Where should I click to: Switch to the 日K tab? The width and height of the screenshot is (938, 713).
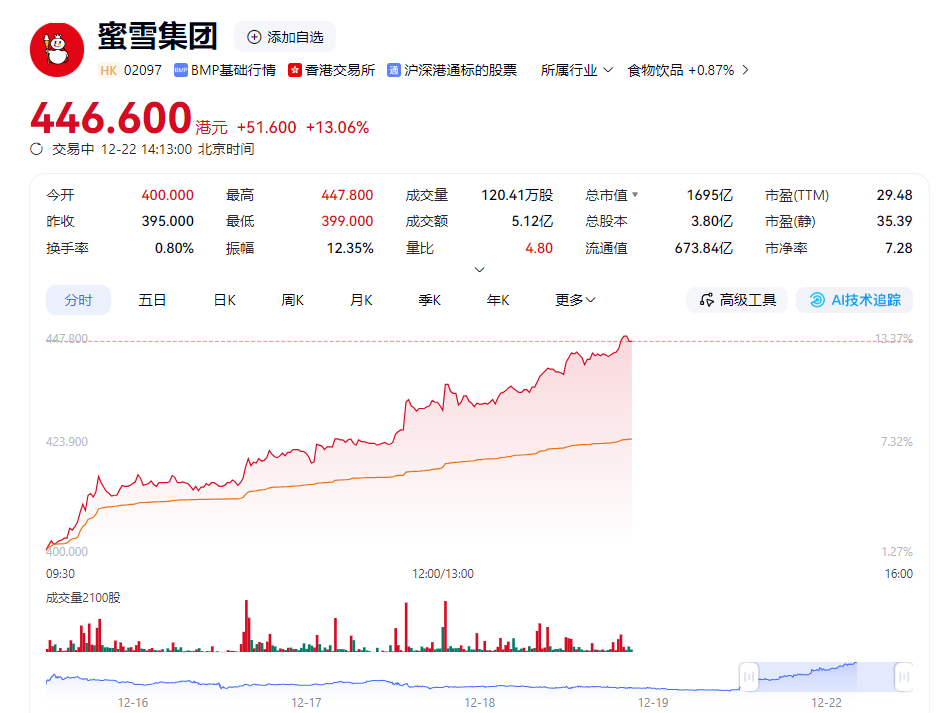point(224,300)
